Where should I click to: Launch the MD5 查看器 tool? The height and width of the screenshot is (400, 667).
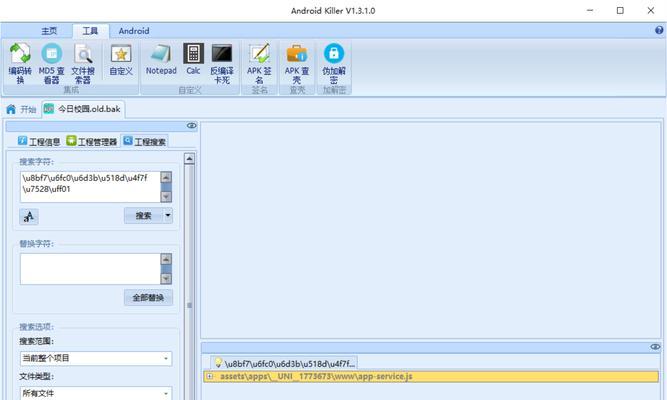(51, 63)
